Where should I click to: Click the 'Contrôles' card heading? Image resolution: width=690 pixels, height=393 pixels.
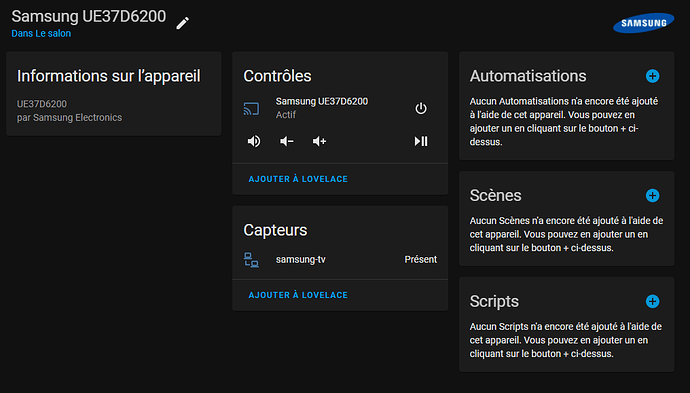[x=277, y=76]
